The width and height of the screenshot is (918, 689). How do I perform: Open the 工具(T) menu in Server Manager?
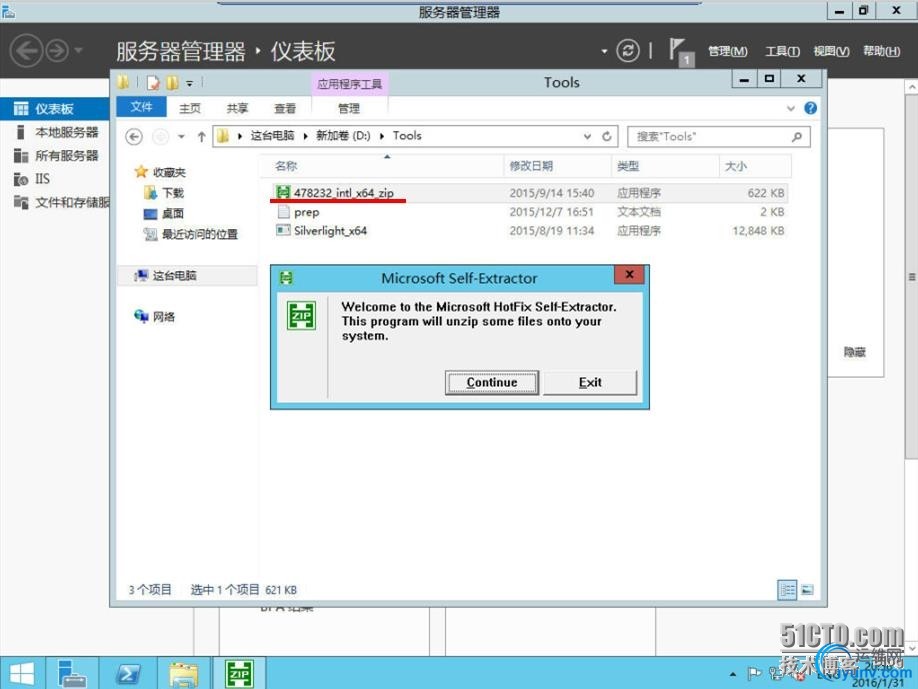click(782, 52)
